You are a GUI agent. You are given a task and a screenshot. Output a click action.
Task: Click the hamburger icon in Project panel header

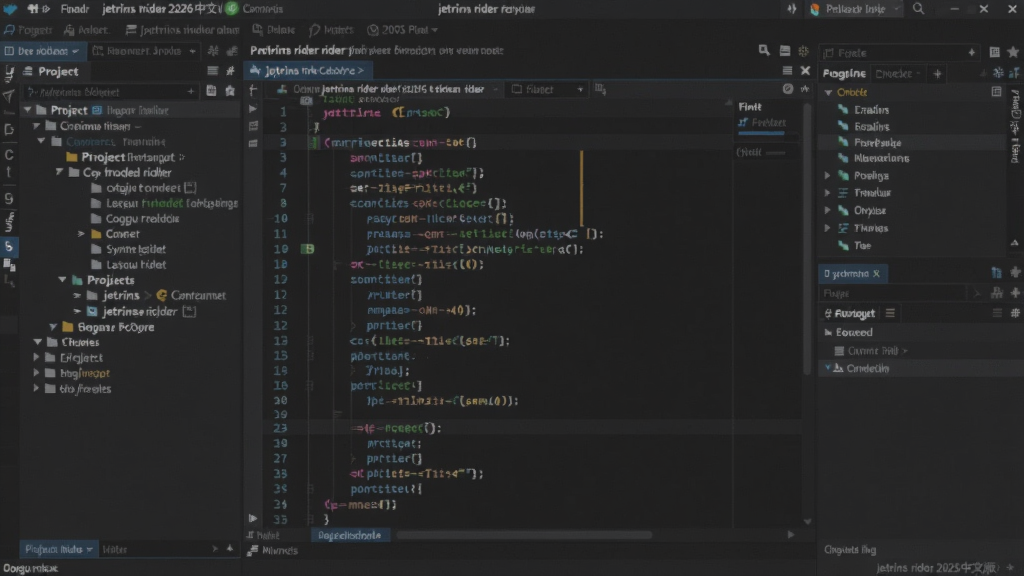click(212, 71)
